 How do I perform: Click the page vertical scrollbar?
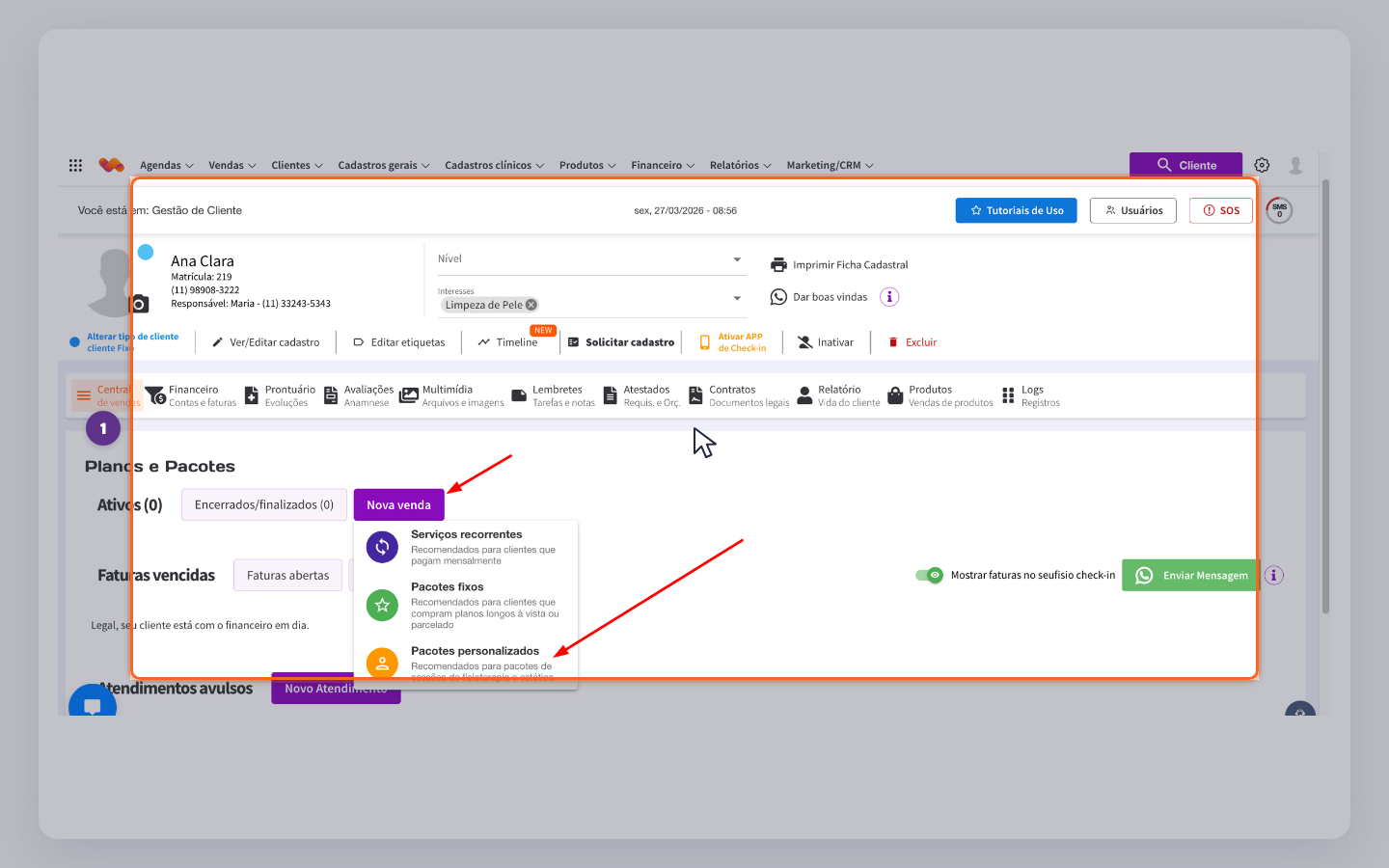[1325, 395]
